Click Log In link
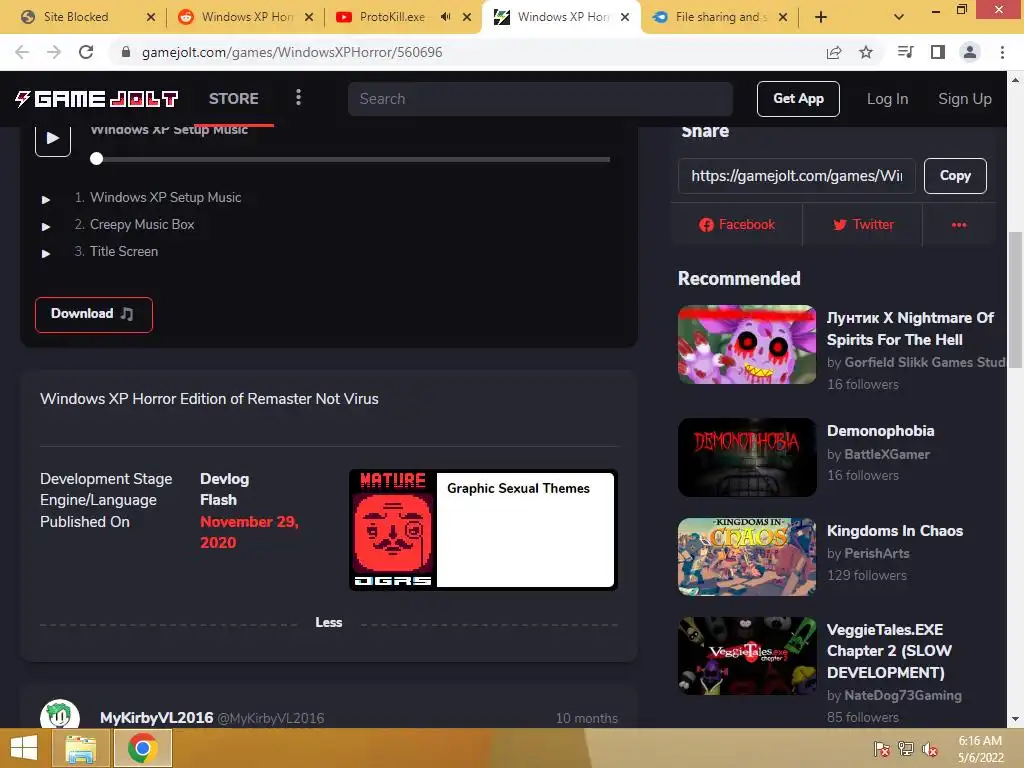 (888, 99)
